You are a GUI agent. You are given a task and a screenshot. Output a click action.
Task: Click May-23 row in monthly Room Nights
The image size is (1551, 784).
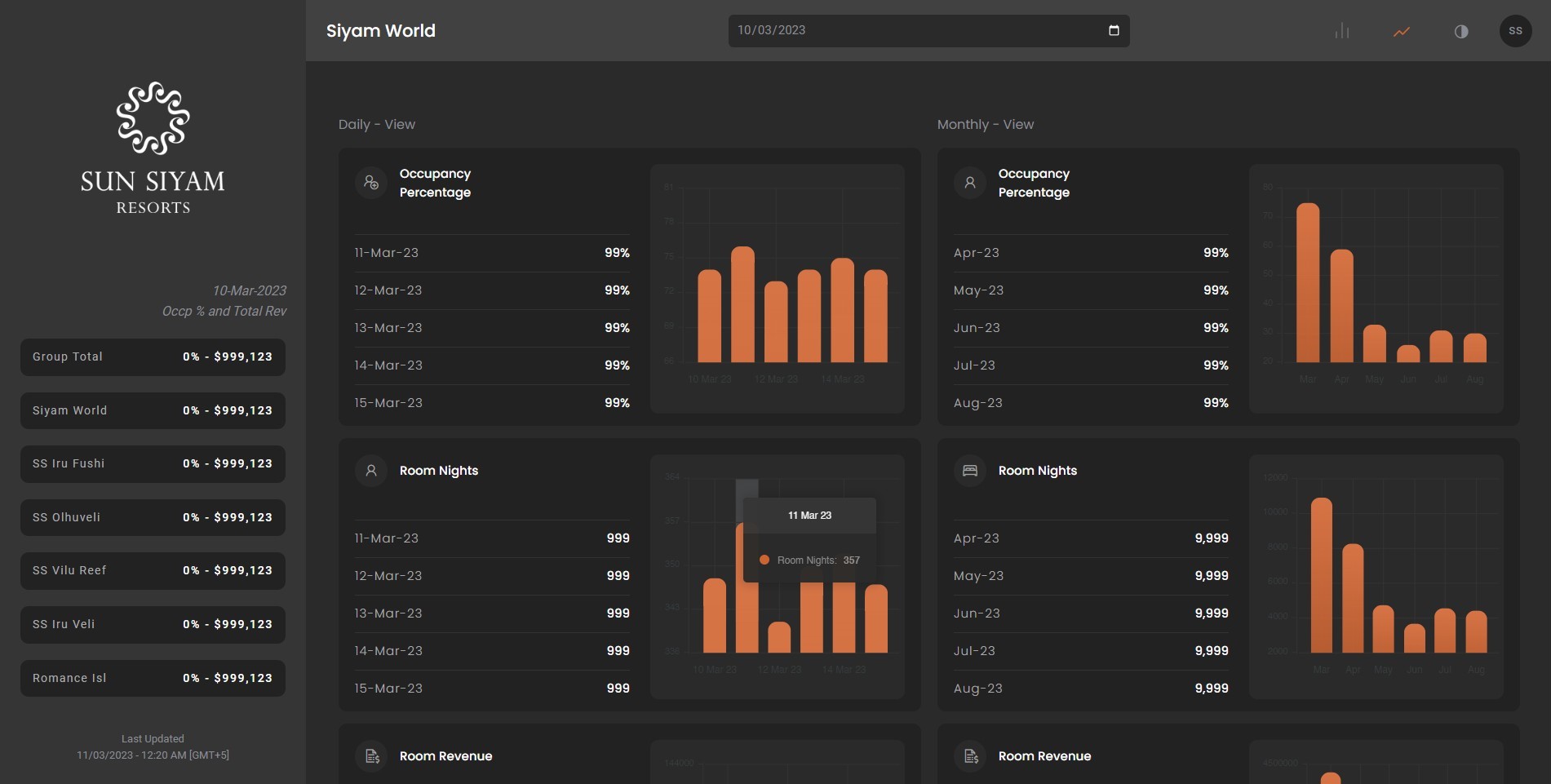(x=1091, y=576)
